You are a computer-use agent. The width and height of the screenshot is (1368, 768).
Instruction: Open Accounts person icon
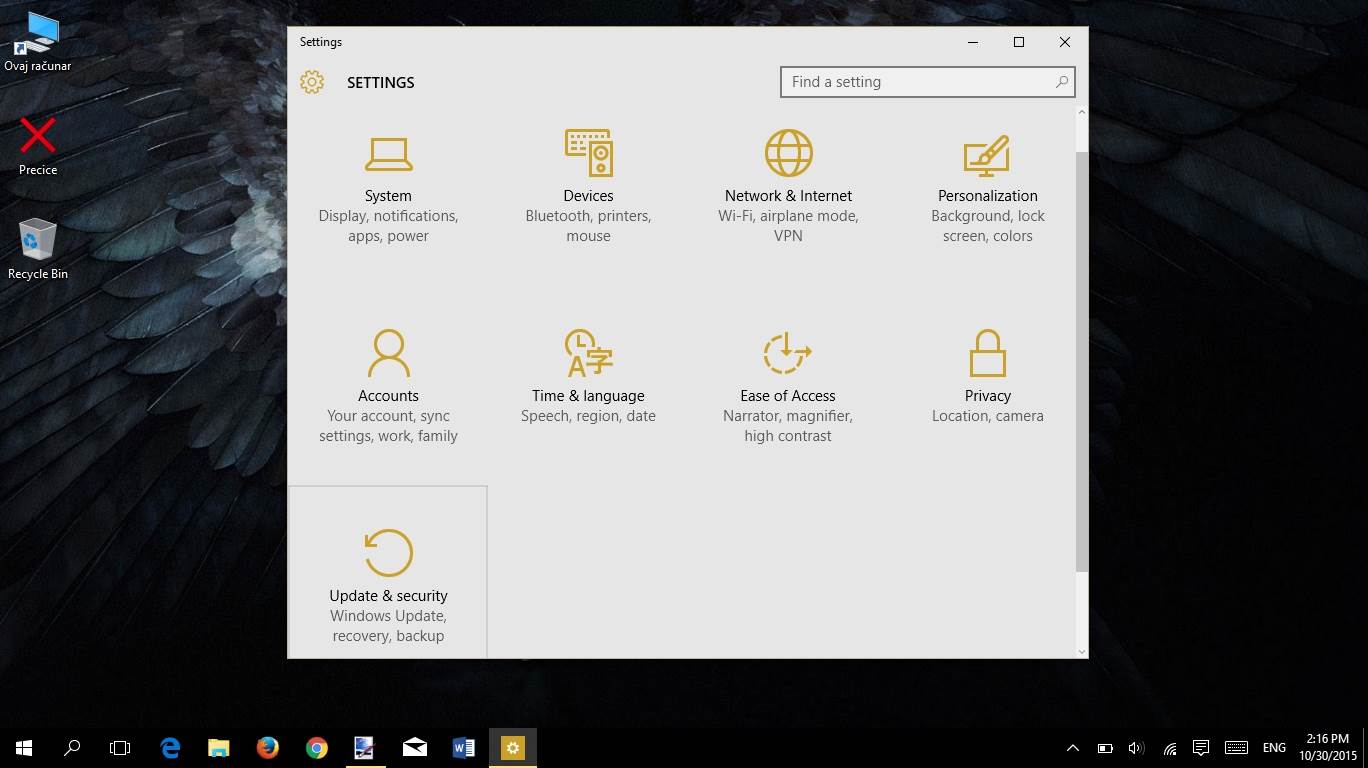(388, 354)
